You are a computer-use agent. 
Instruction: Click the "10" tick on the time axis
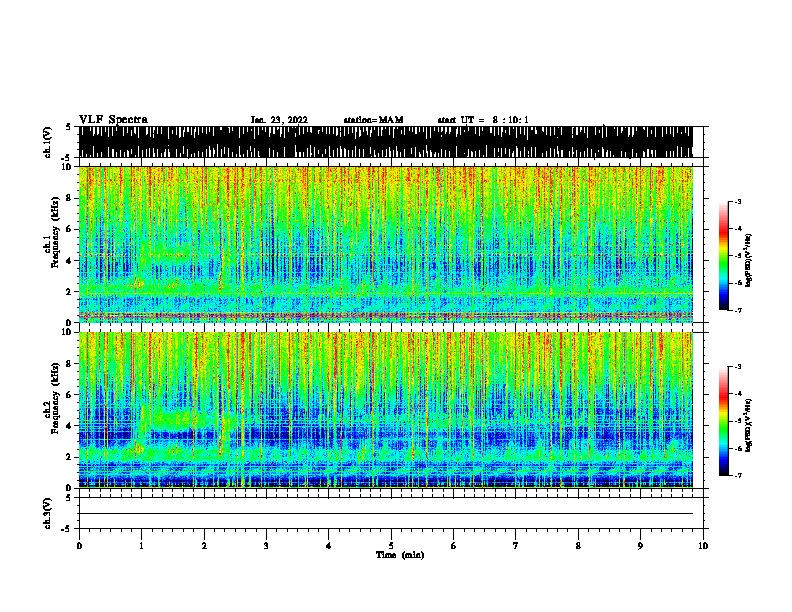pos(703,545)
